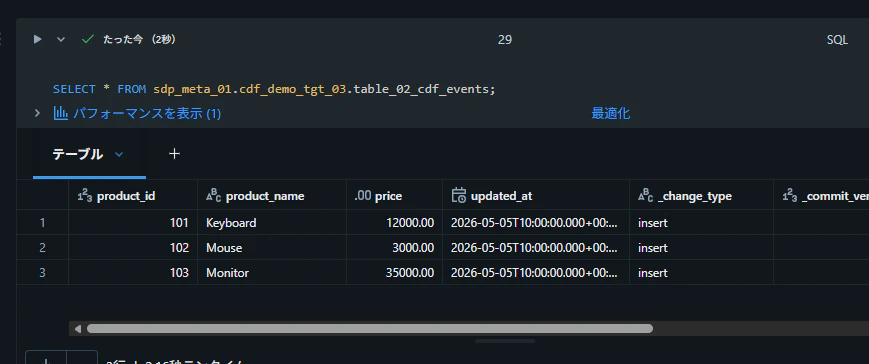Click the Monitor product name cell
The image size is (869, 364).
pos(272,273)
